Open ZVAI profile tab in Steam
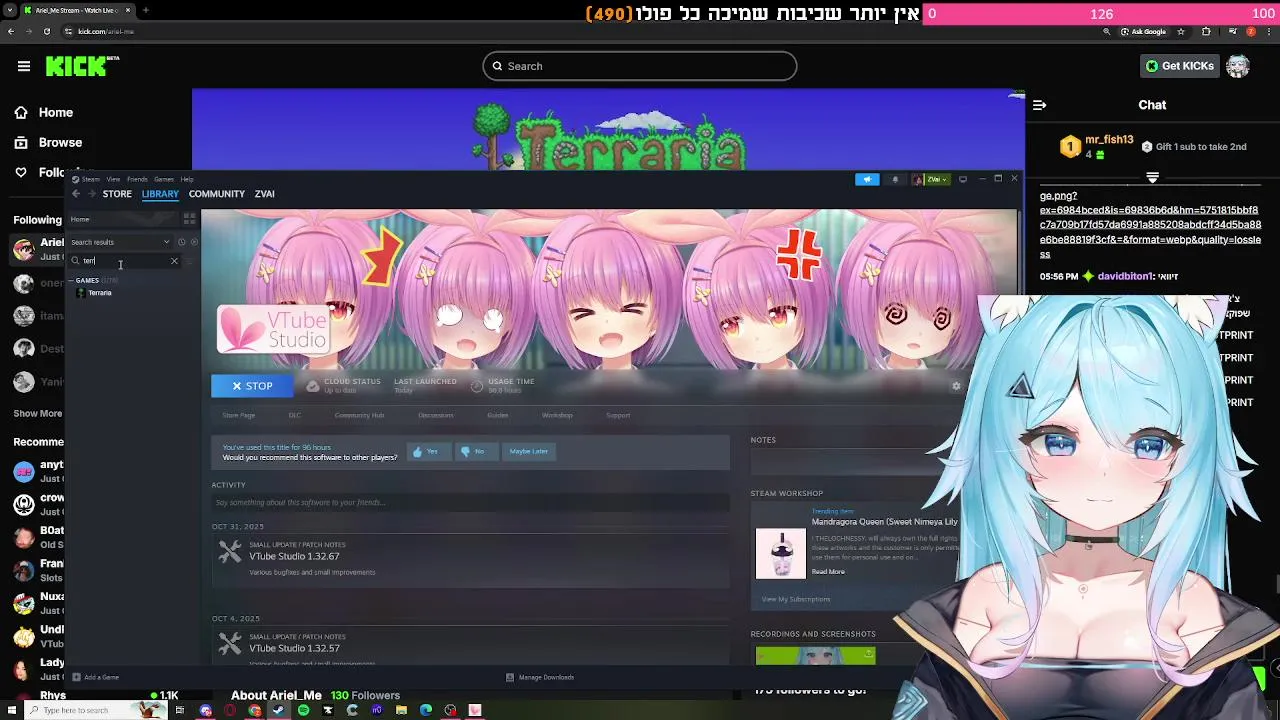Screen dimensions: 1280x720 (x=264, y=194)
